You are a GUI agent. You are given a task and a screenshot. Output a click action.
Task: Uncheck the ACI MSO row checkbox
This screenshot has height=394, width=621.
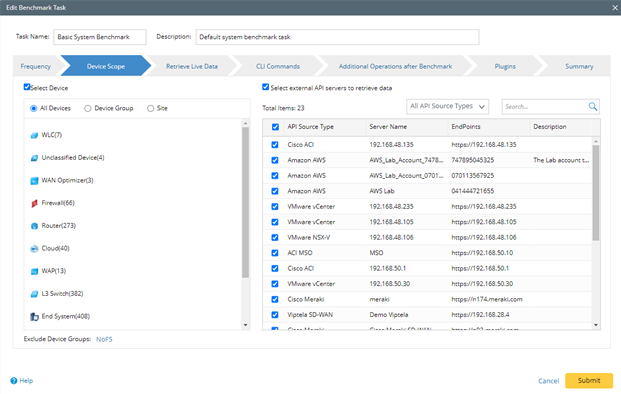tap(275, 253)
